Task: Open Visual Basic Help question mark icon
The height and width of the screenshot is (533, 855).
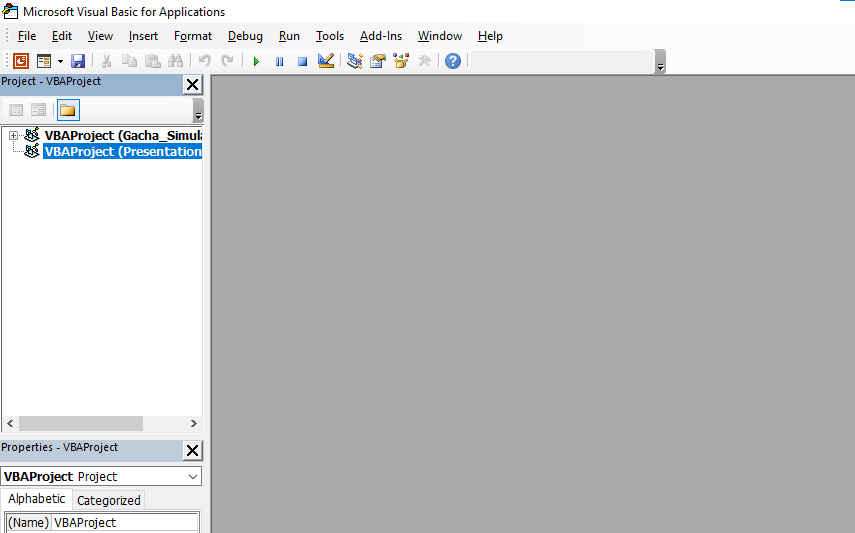Action: 453,61
